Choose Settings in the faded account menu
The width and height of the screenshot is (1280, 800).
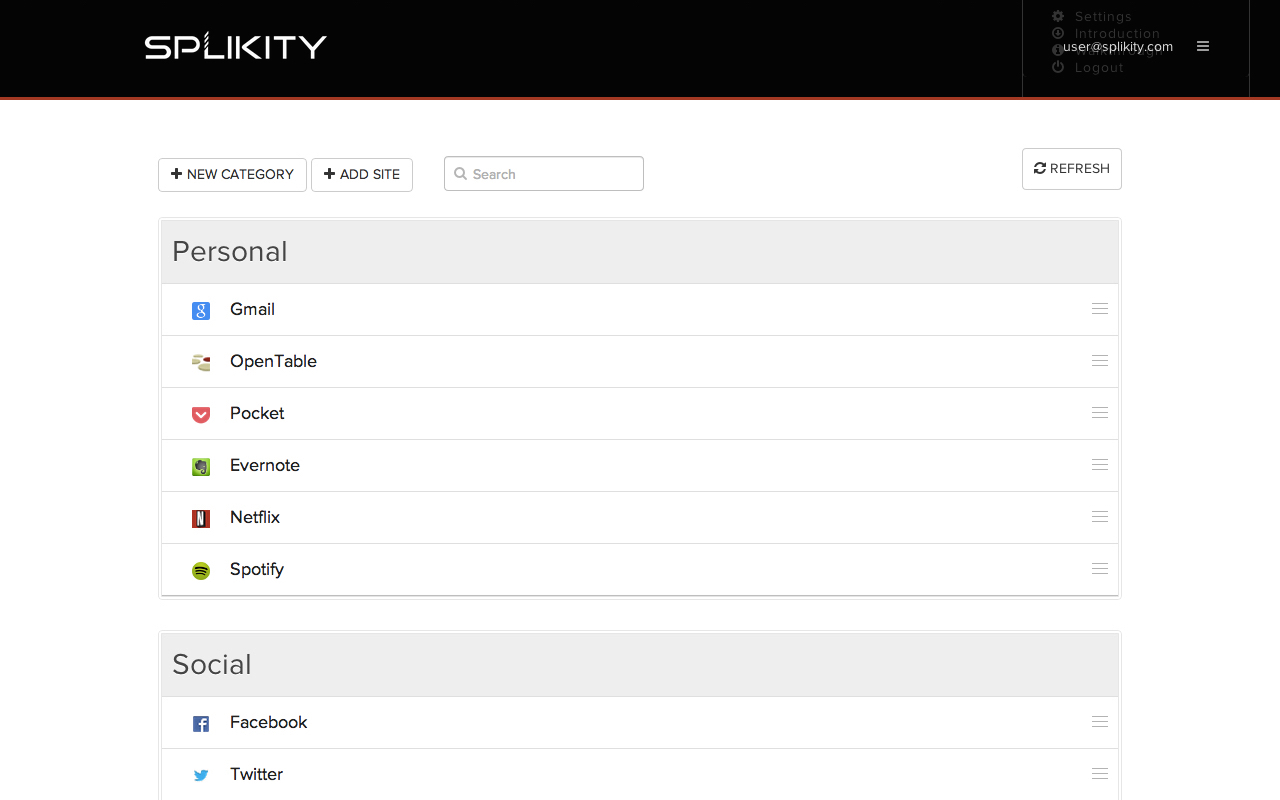[1103, 16]
